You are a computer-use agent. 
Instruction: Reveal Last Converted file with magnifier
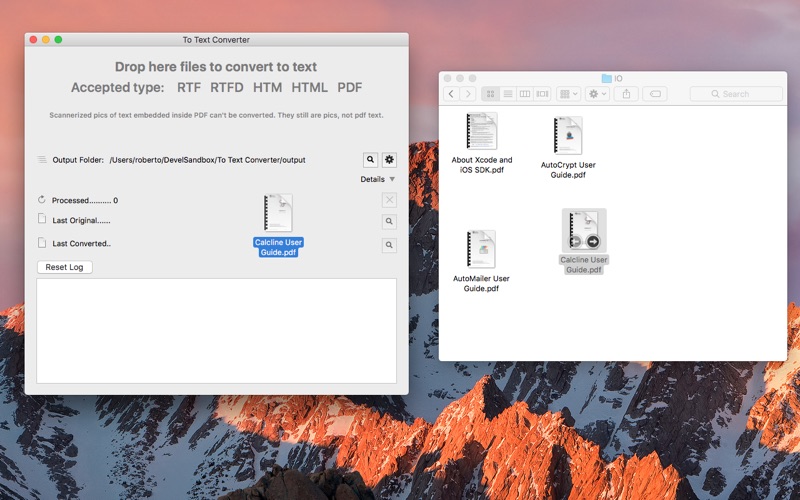click(x=389, y=245)
